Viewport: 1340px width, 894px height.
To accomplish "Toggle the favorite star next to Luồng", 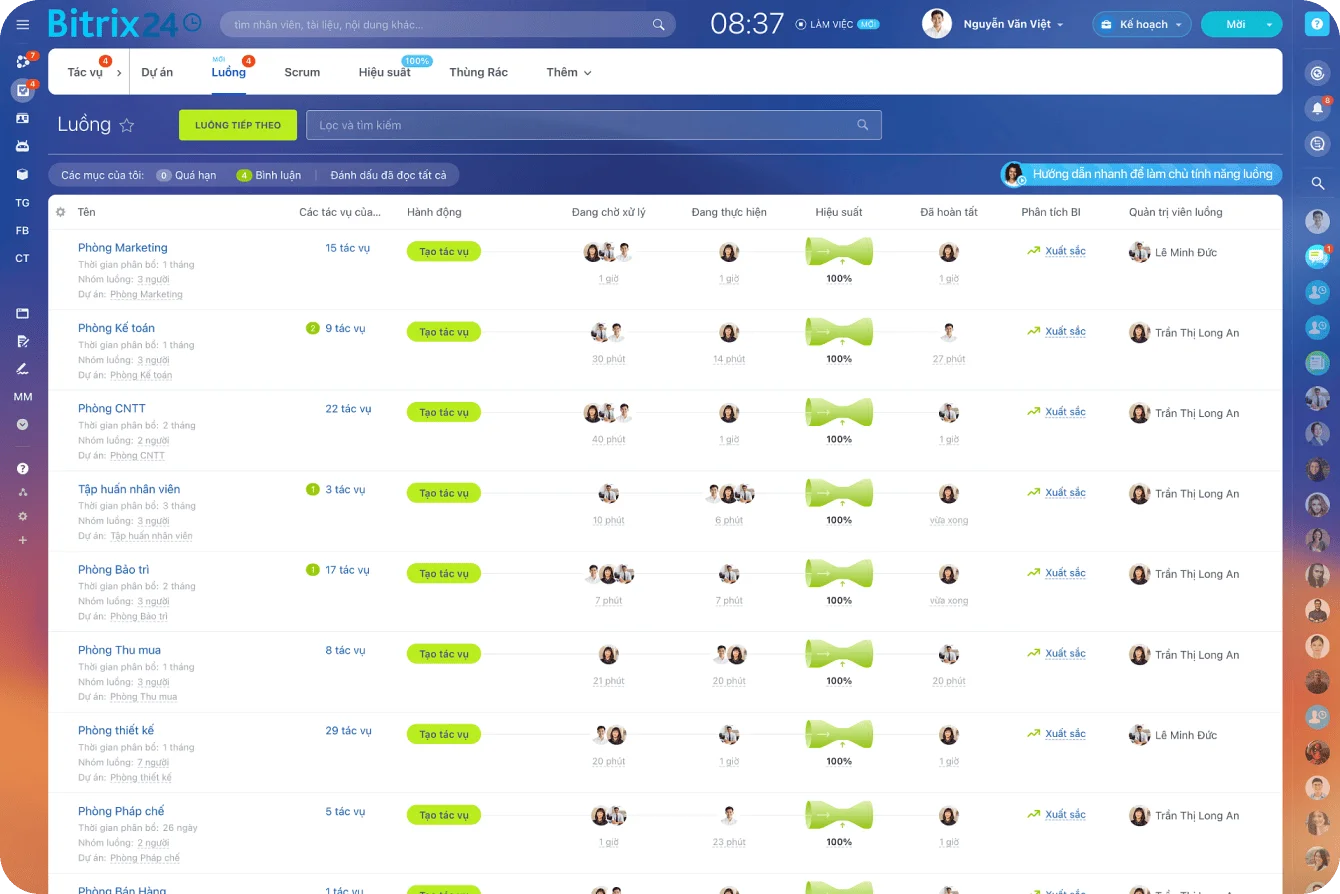I will click(127, 125).
